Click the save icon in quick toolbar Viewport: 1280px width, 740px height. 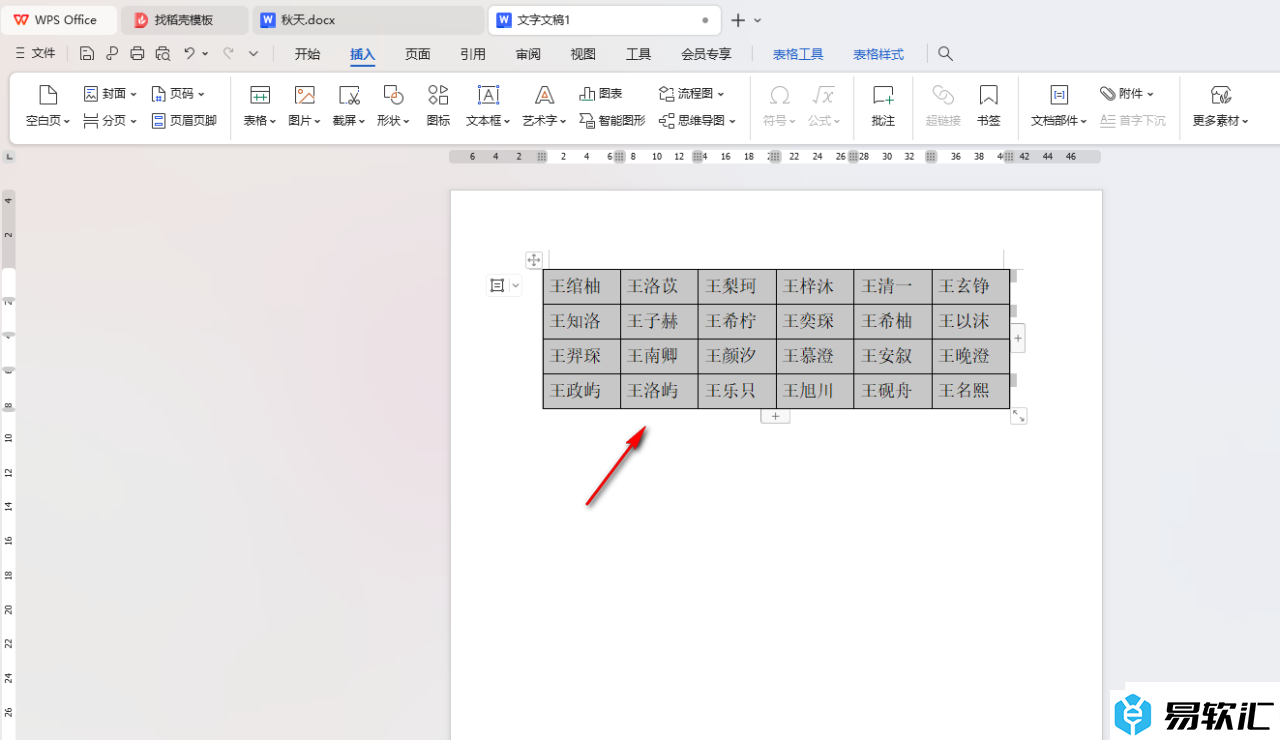(x=87, y=54)
